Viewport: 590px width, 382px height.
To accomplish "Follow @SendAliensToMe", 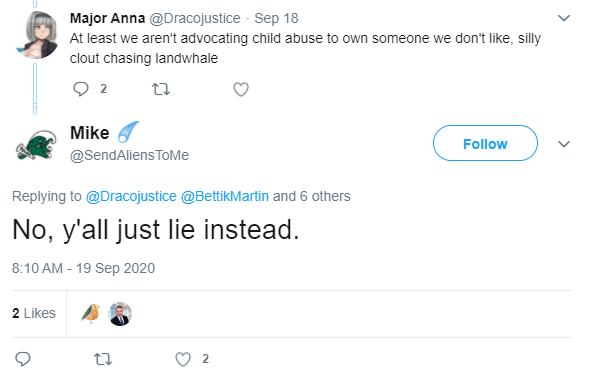I will pos(485,143).
